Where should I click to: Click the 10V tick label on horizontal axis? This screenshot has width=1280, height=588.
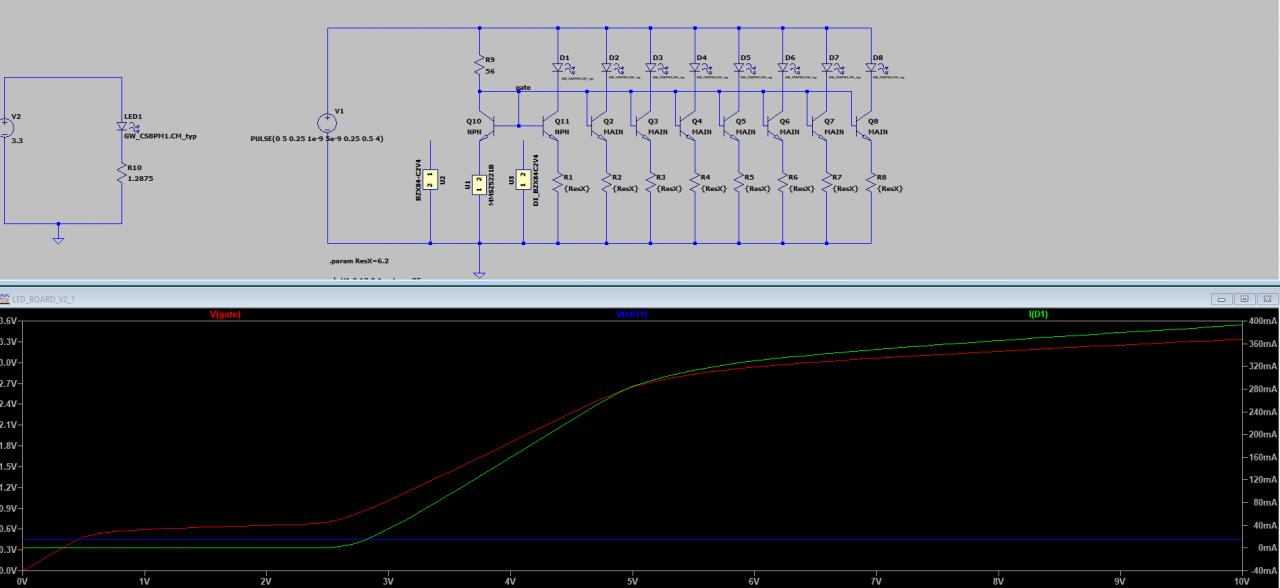[1241, 580]
